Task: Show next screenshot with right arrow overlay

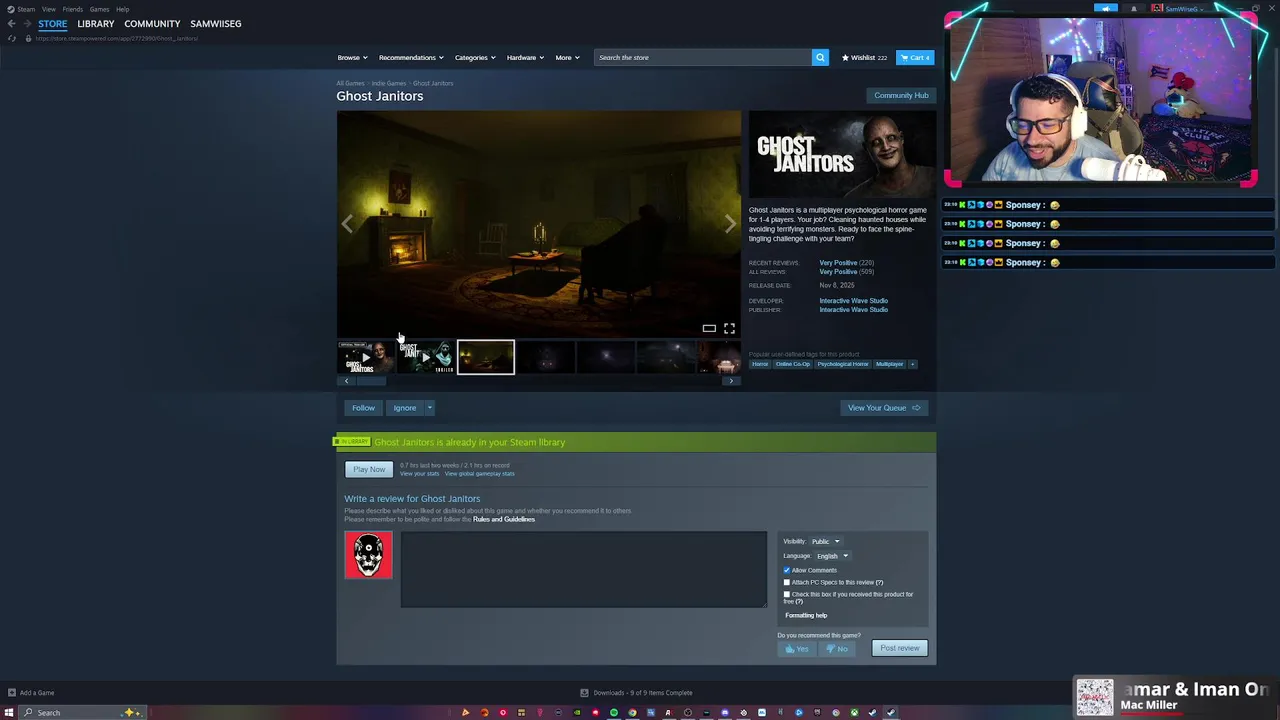Action: point(730,224)
